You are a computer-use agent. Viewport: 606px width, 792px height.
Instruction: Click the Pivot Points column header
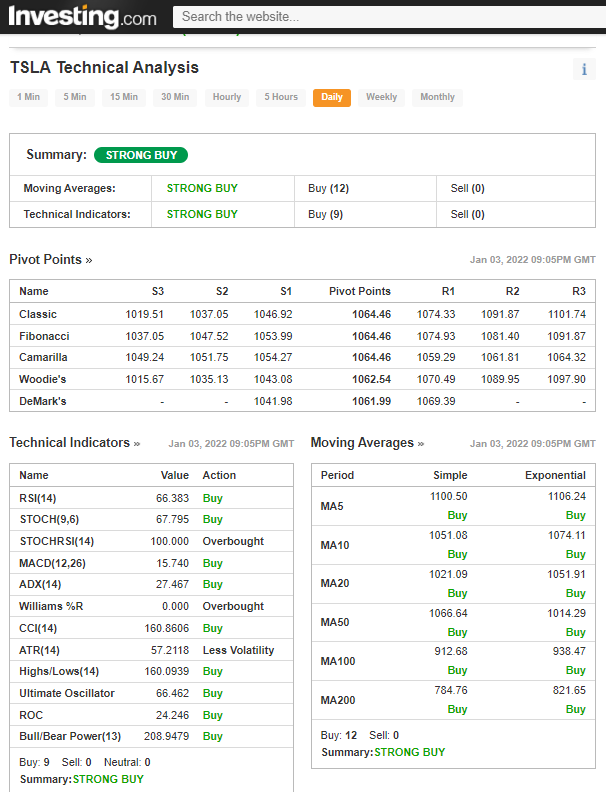point(360,291)
